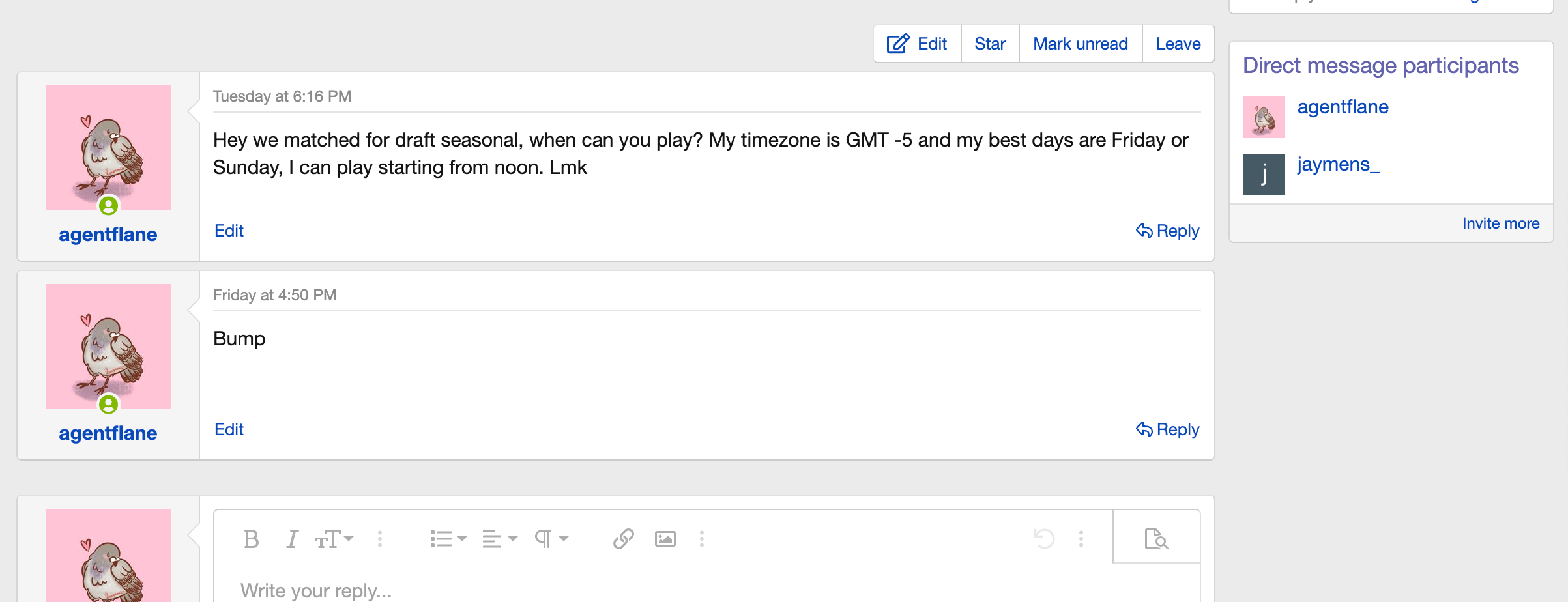
Task: Open the editor preview icon
Action: (1156, 539)
